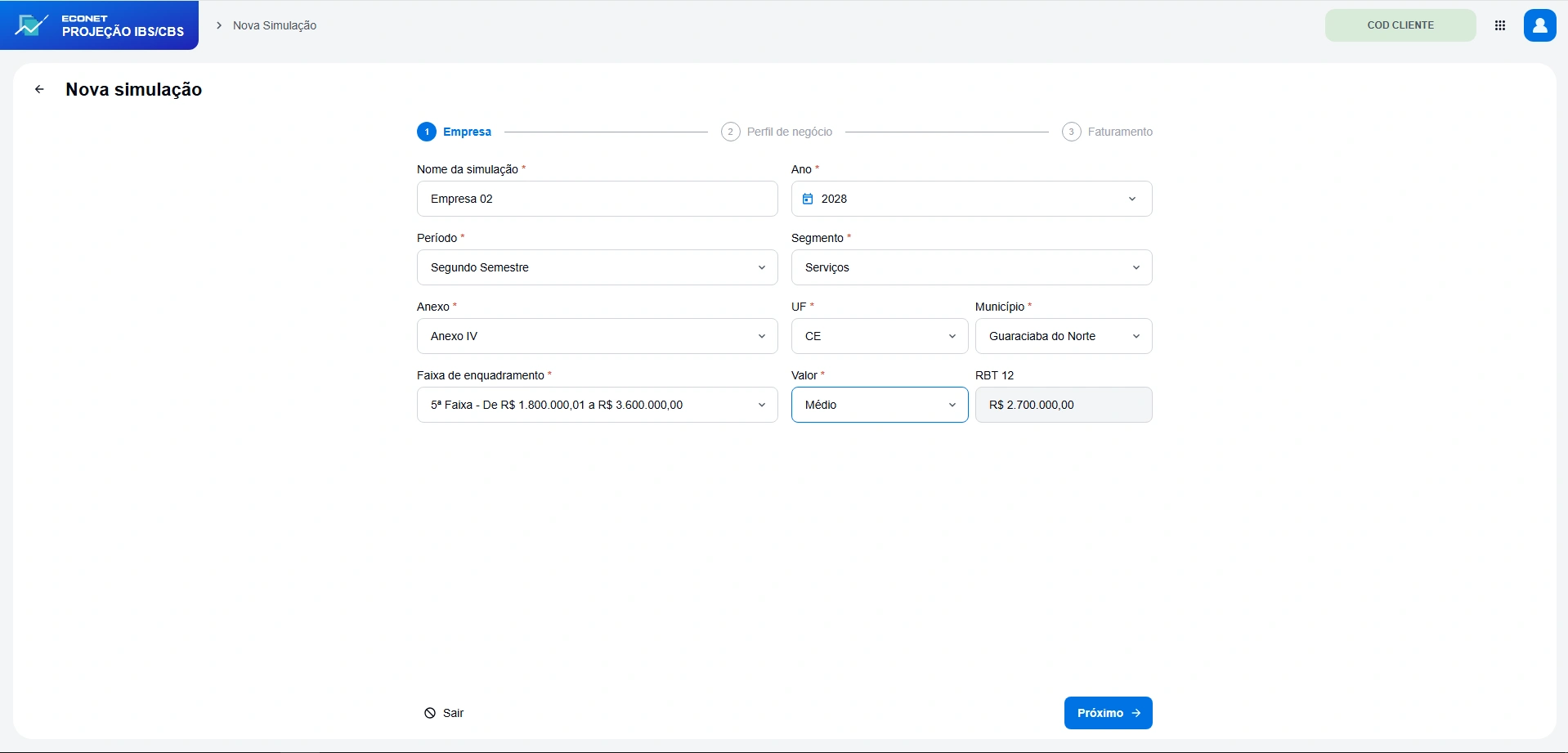Click the COD CLIENTE button
Viewport: 1568px width, 753px height.
[x=1400, y=25]
